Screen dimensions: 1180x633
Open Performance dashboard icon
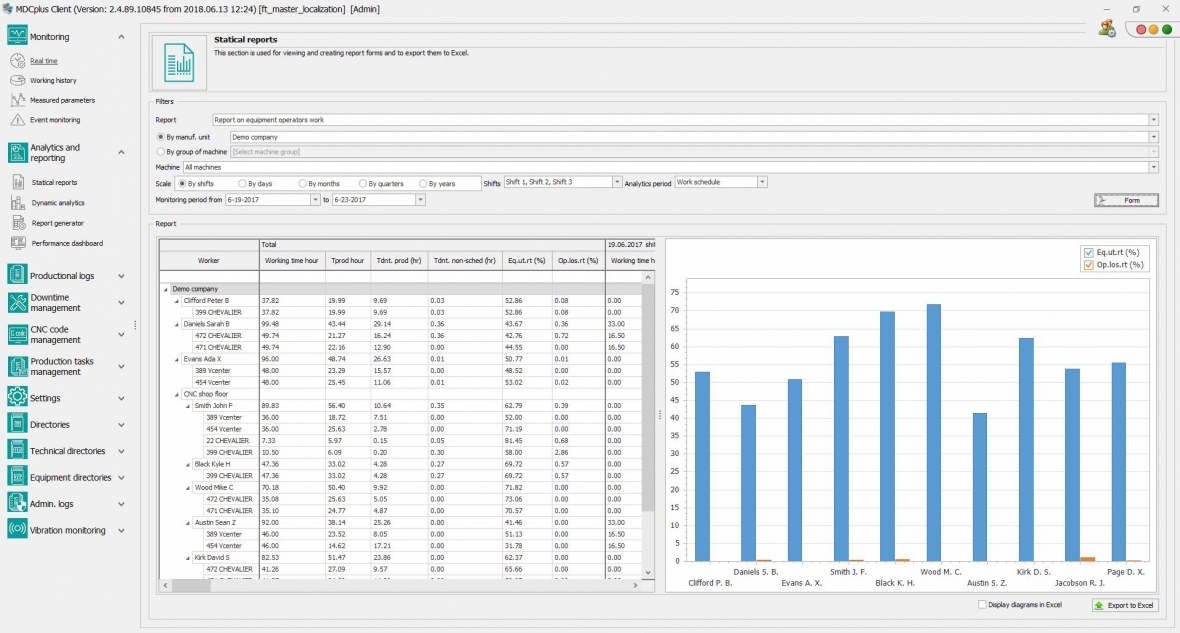click(x=18, y=243)
